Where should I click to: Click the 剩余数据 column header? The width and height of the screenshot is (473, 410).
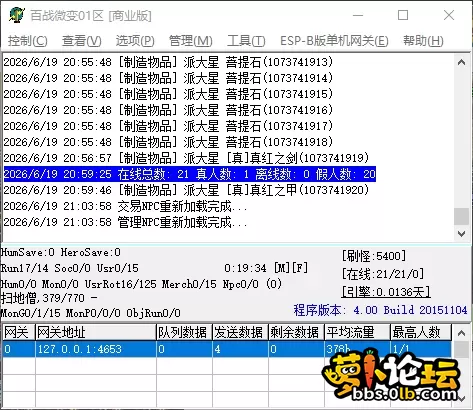coord(296,332)
